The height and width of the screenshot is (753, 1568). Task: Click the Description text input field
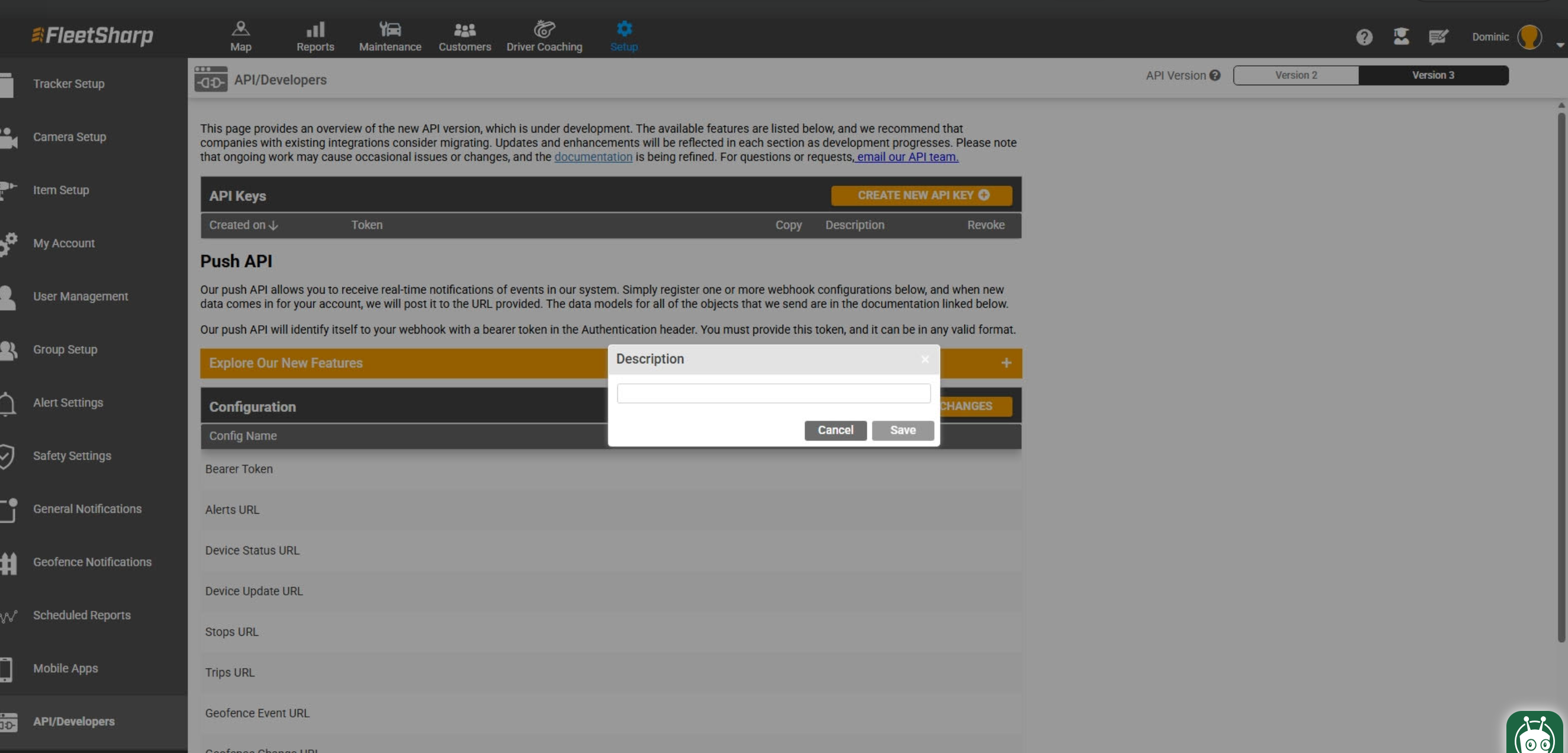pos(773,393)
